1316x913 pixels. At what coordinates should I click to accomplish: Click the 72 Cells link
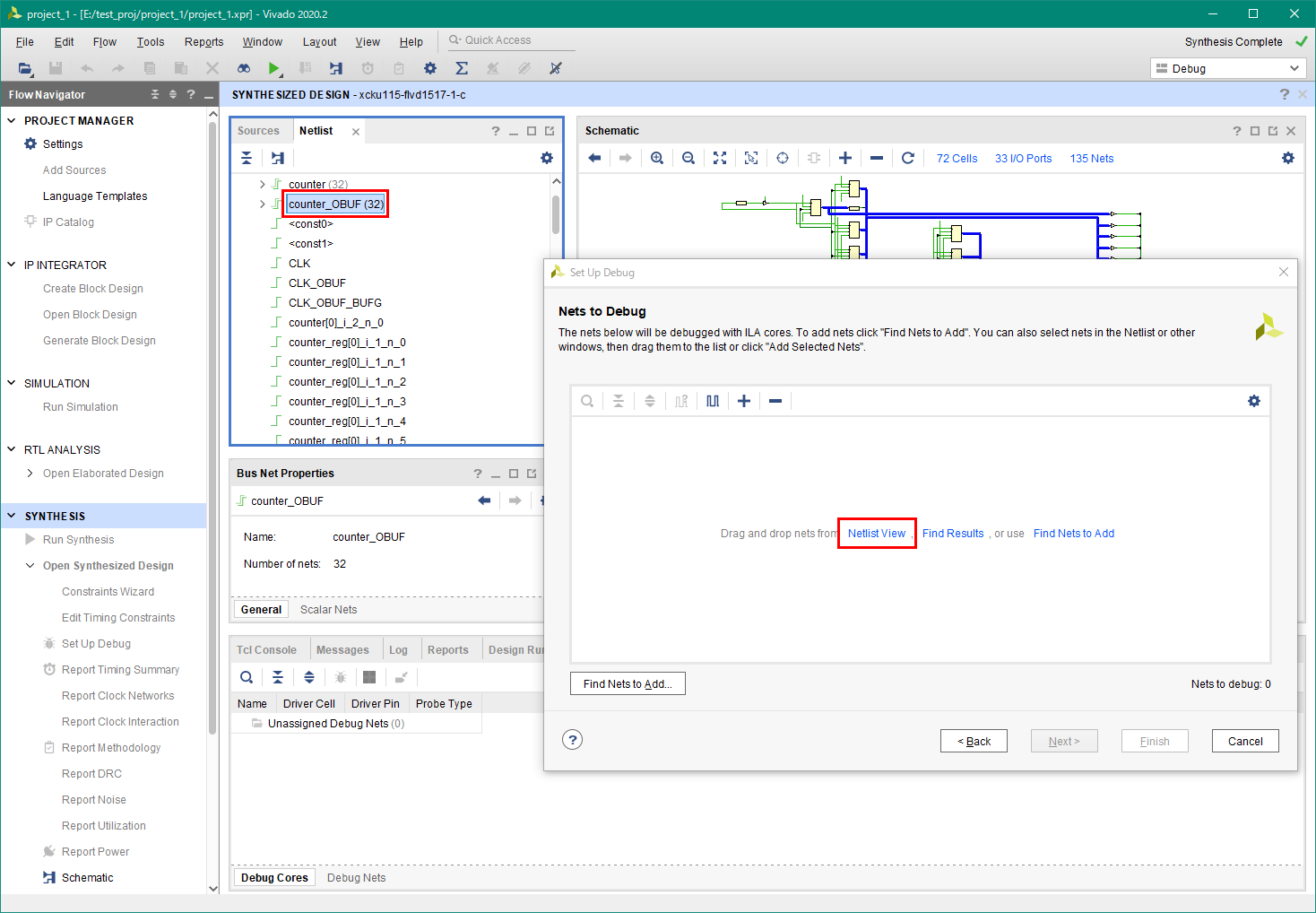(957, 159)
